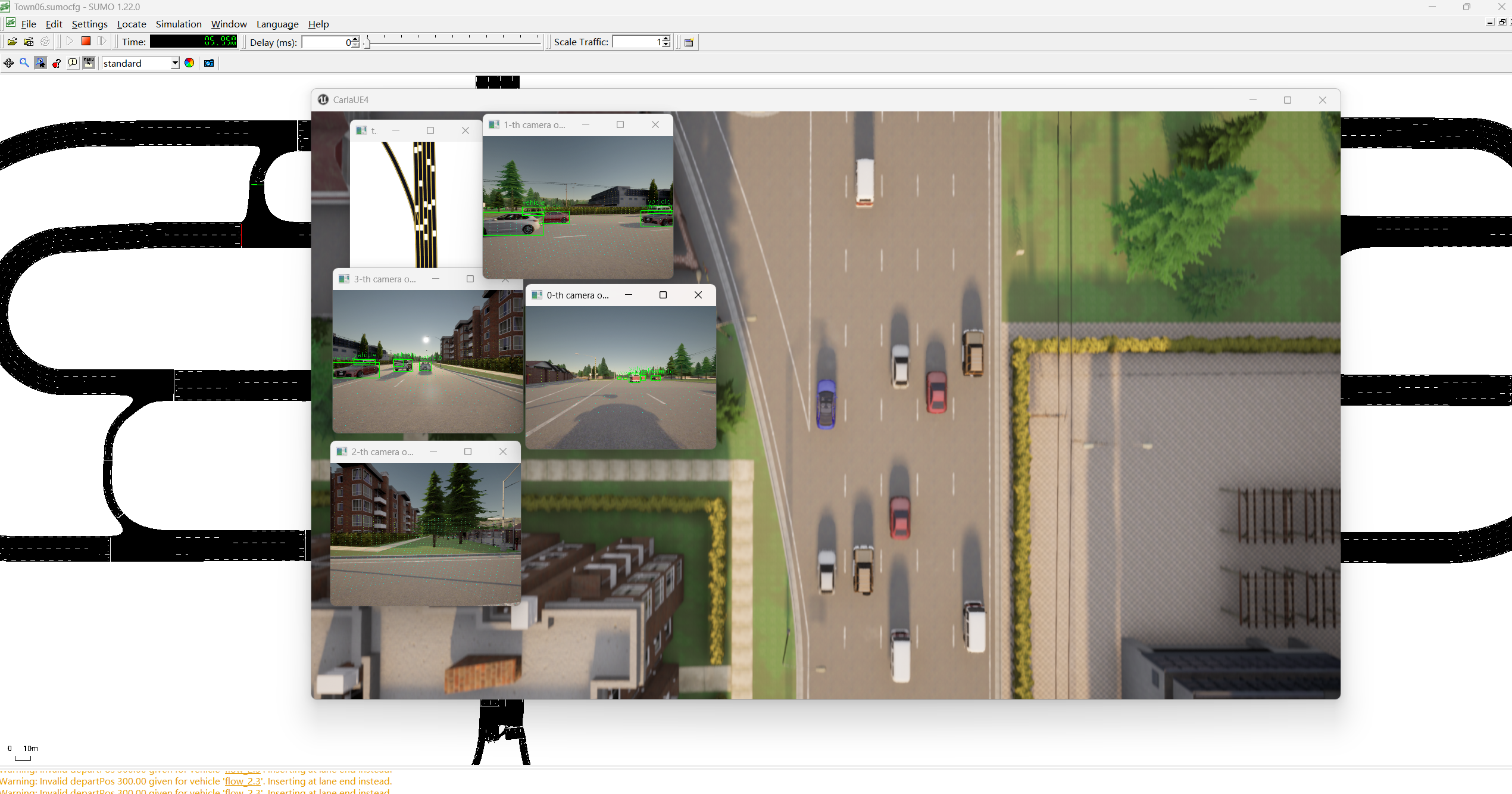Click the locate magnifier icon
Screen dimensions: 1512x794
click(x=24, y=63)
